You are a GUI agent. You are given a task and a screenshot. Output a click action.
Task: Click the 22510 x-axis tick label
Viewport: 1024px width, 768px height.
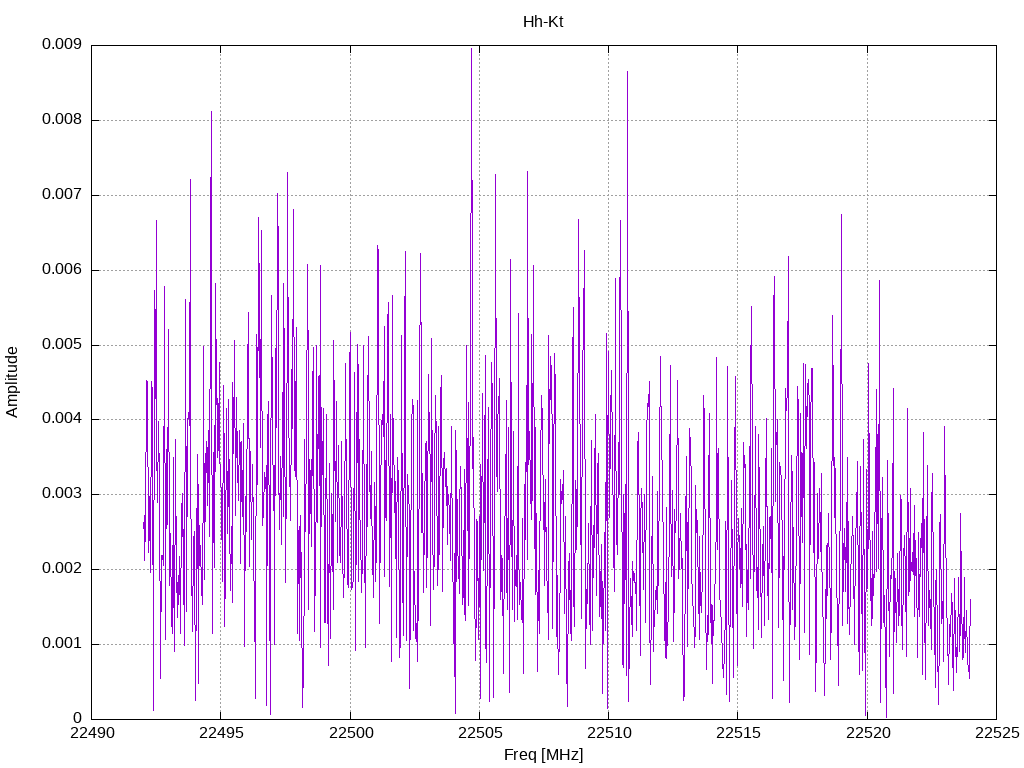pos(609,733)
